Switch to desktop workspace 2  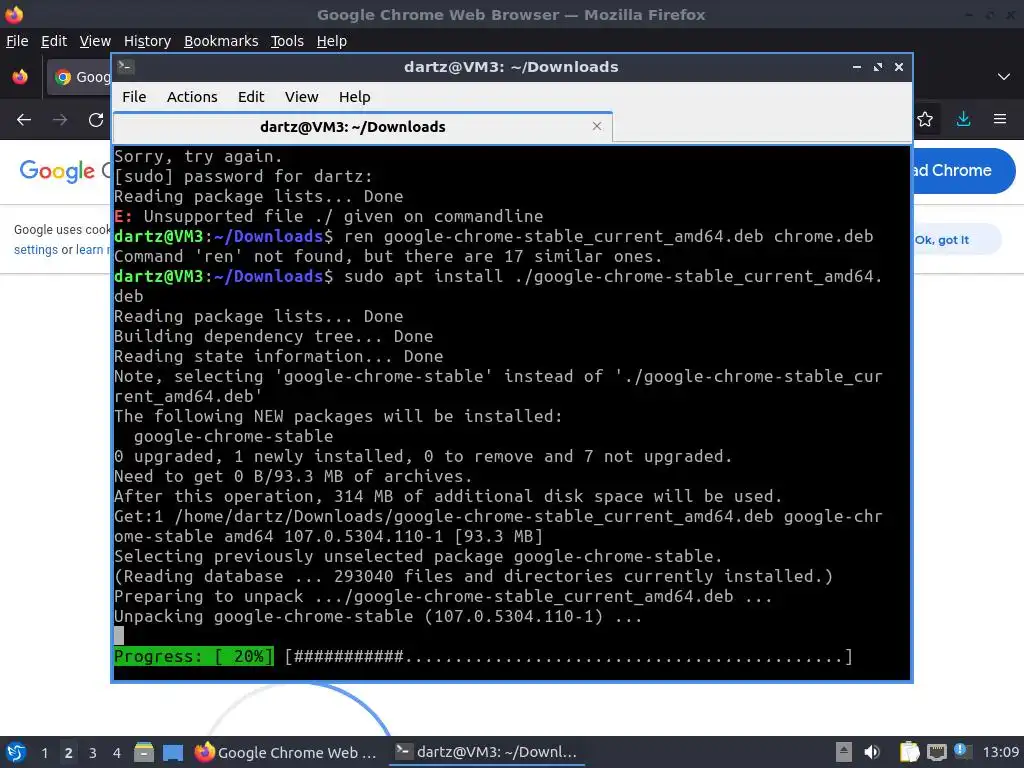click(68, 753)
